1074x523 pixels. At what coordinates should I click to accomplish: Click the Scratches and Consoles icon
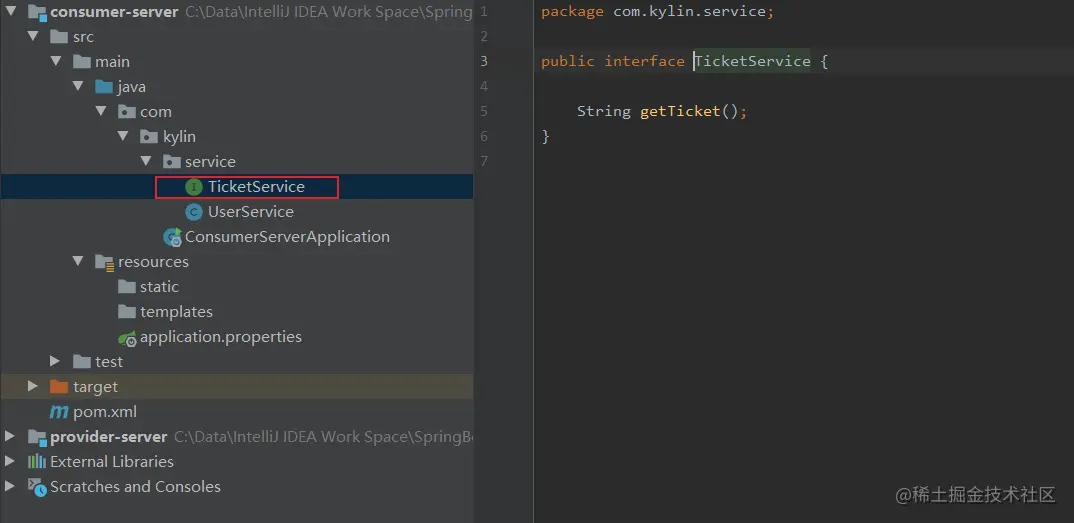37,487
